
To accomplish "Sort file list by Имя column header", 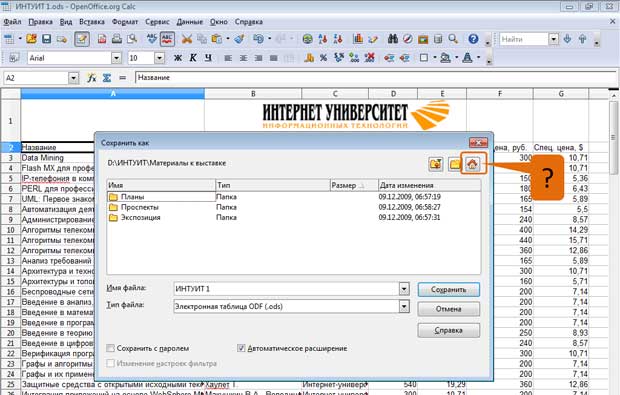I will (161, 185).
